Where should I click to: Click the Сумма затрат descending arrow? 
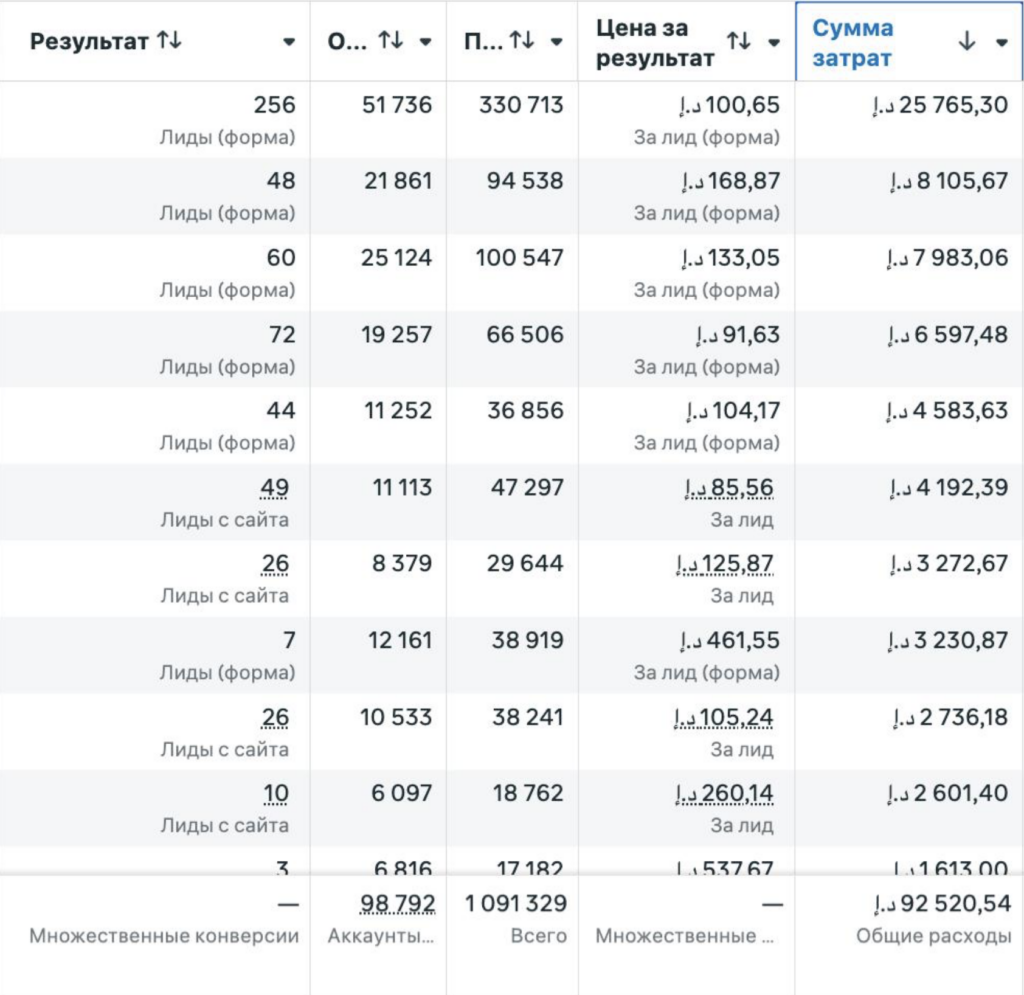(x=967, y=42)
